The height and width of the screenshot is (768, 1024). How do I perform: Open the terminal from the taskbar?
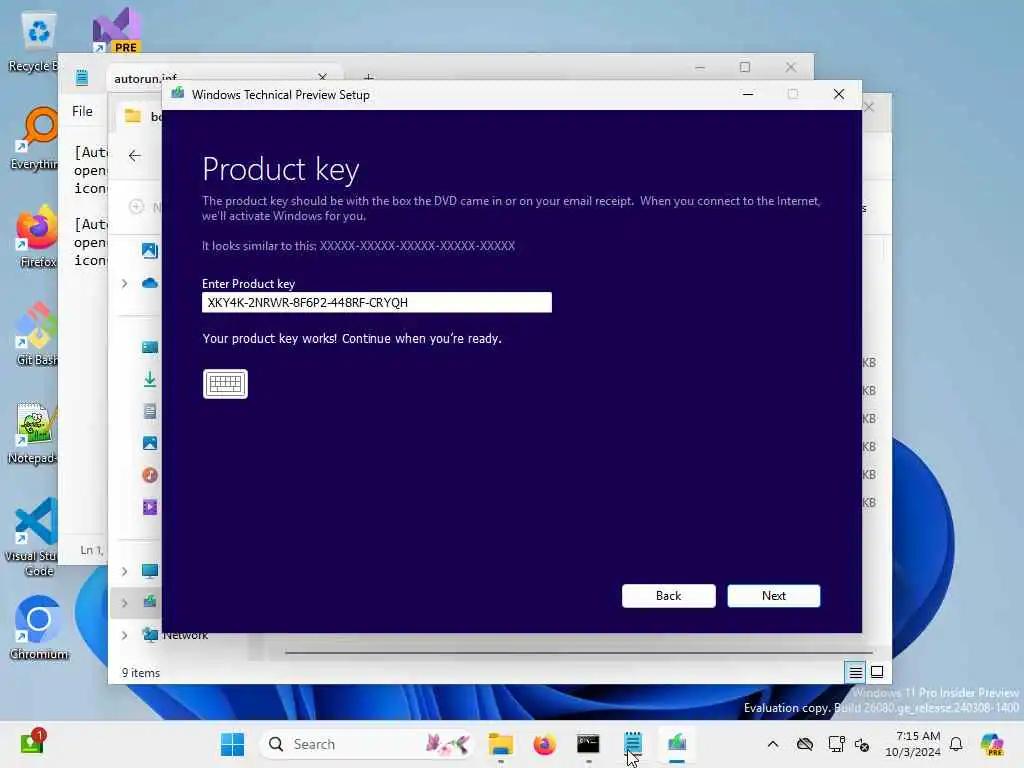[x=588, y=744]
